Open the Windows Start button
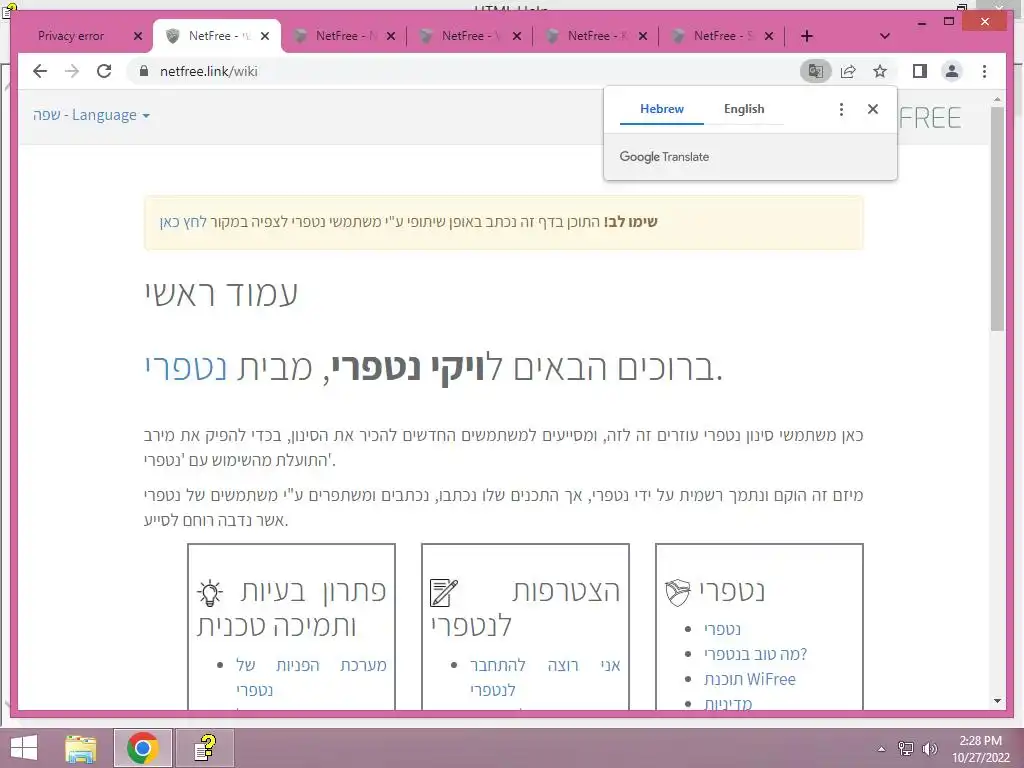The image size is (1024, 768). (24, 748)
